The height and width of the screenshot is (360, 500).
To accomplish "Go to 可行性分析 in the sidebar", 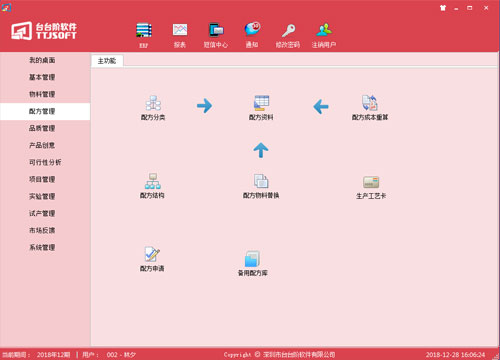I will (x=45, y=162).
